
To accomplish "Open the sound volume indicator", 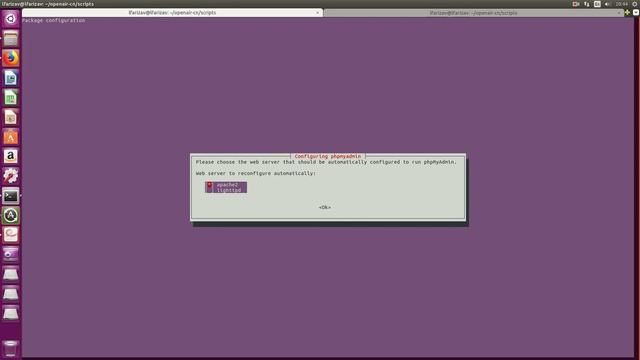I will (x=607, y=4).
